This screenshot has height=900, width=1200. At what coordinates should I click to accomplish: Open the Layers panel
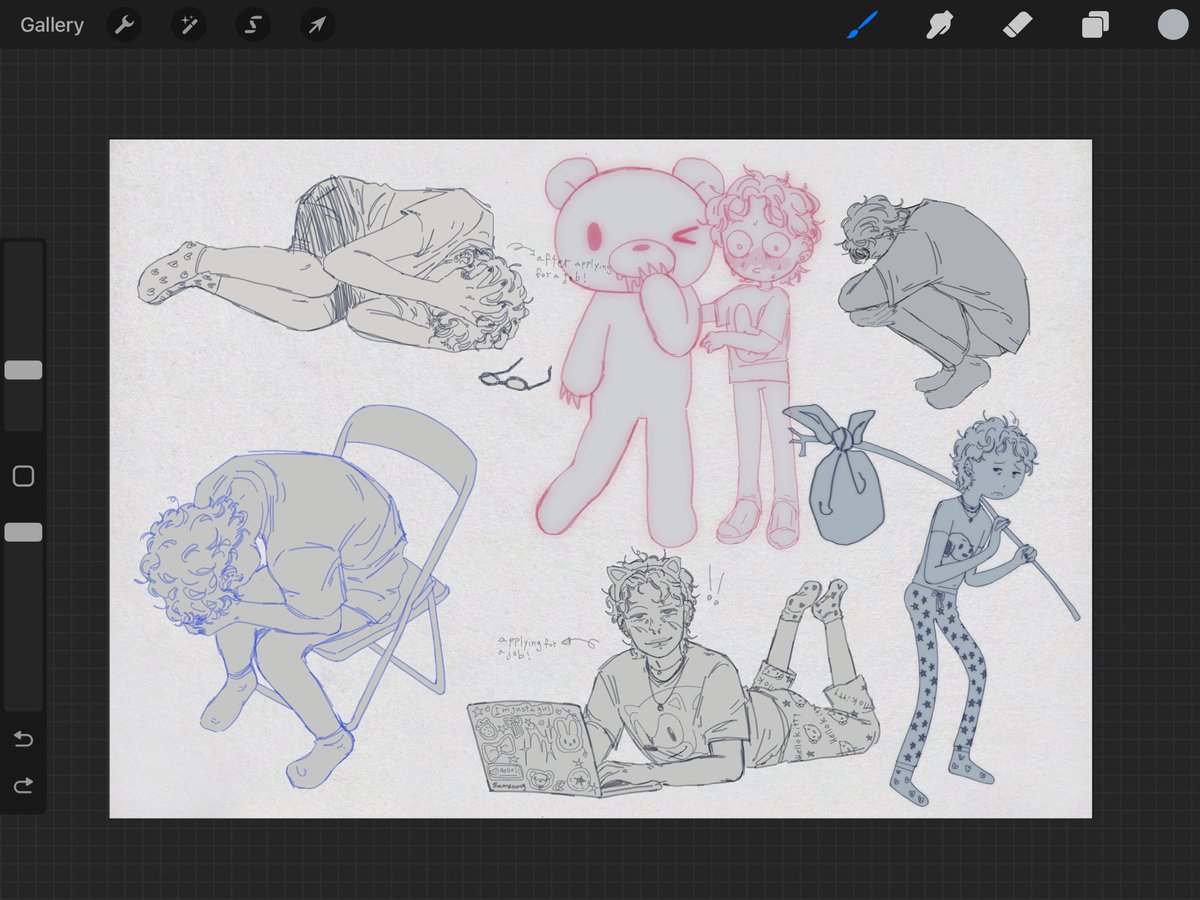1095,25
